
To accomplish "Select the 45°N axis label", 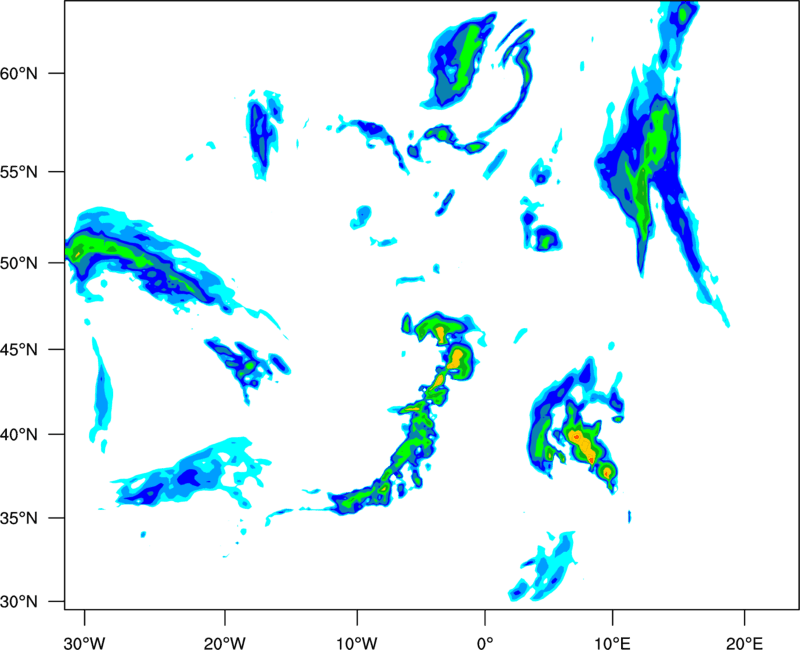I will click(19, 349).
